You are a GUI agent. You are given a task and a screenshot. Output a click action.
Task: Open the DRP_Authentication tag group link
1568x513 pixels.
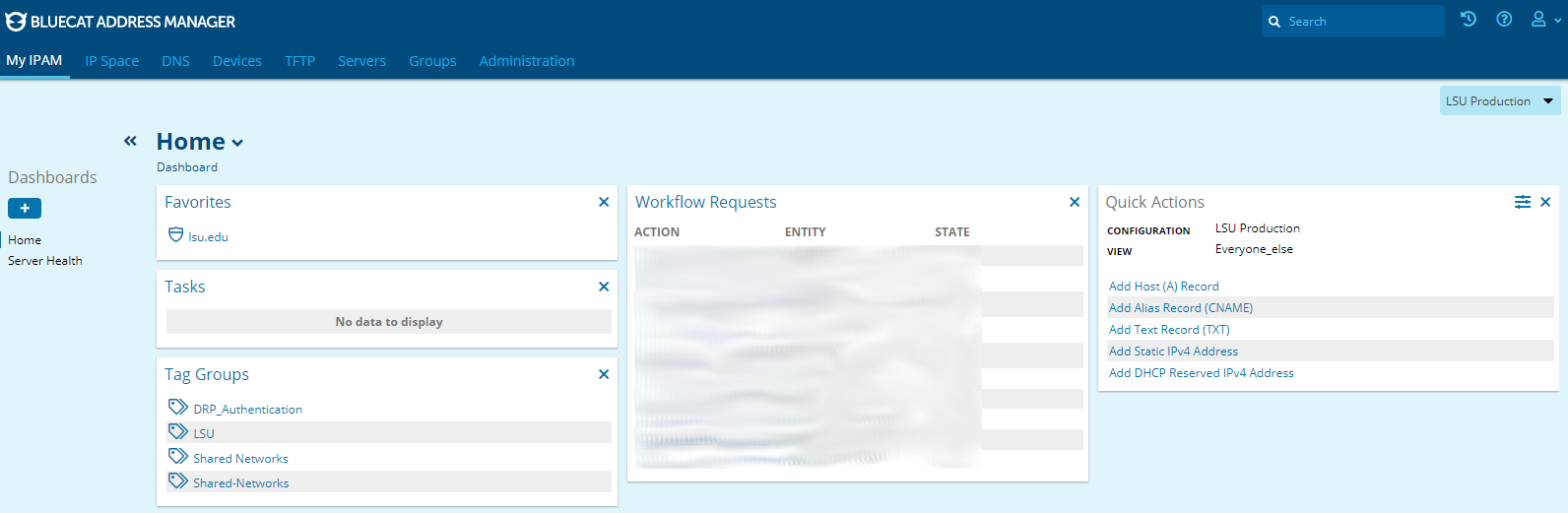pos(248,410)
